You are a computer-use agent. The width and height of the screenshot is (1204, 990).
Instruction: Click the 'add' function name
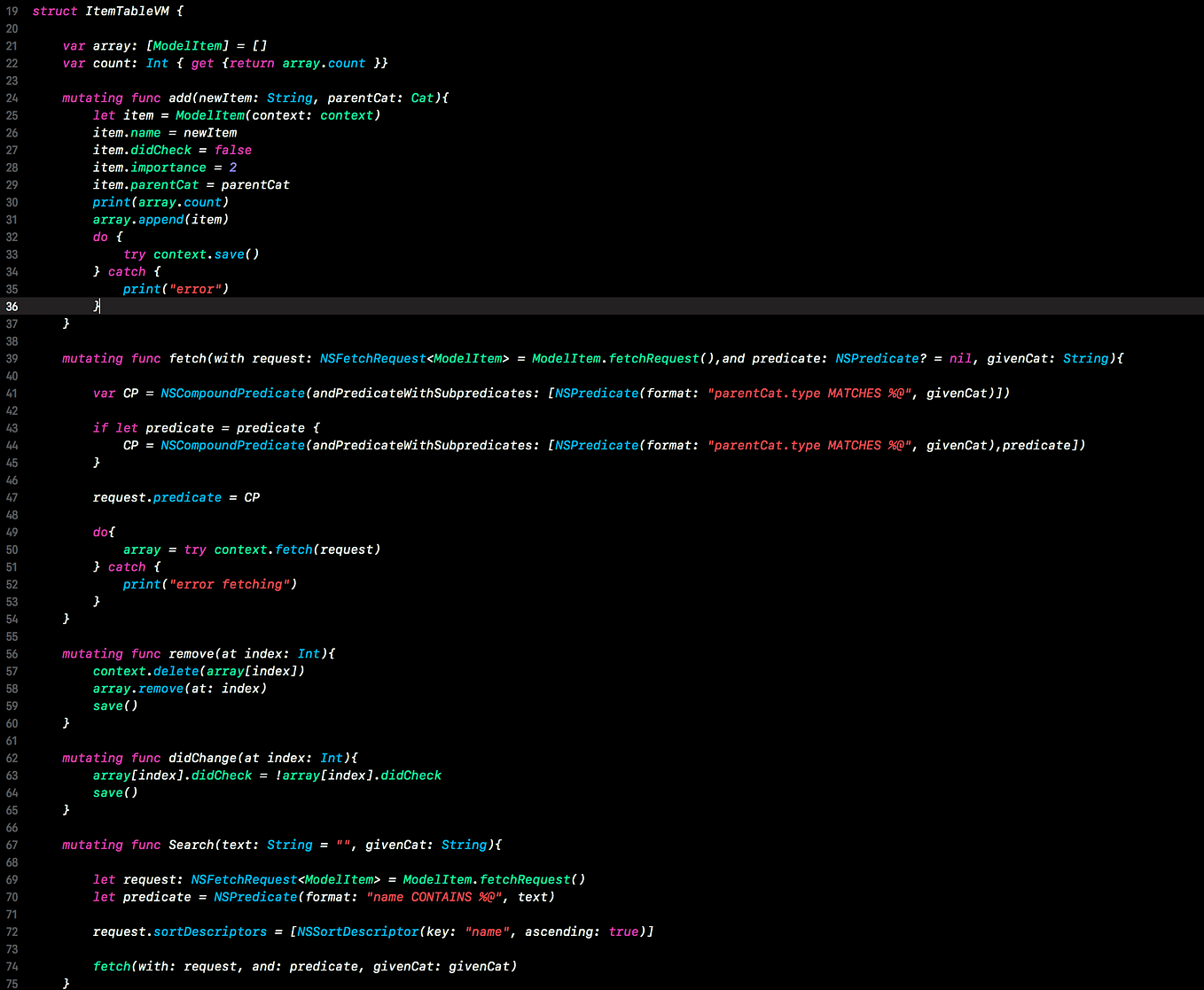(x=180, y=98)
